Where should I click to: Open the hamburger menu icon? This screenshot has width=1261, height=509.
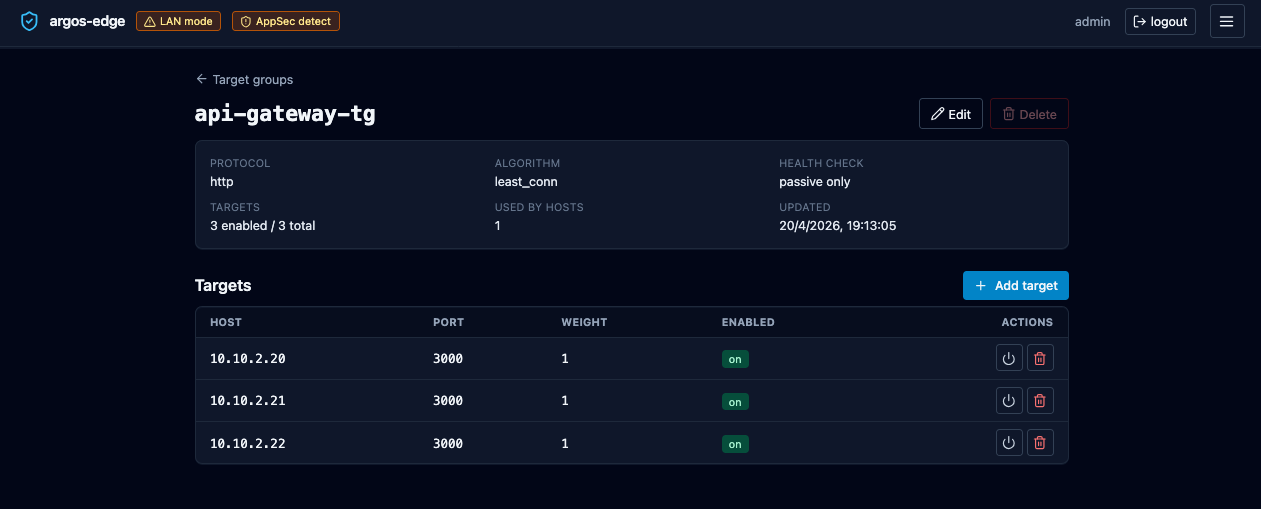pos(1227,21)
